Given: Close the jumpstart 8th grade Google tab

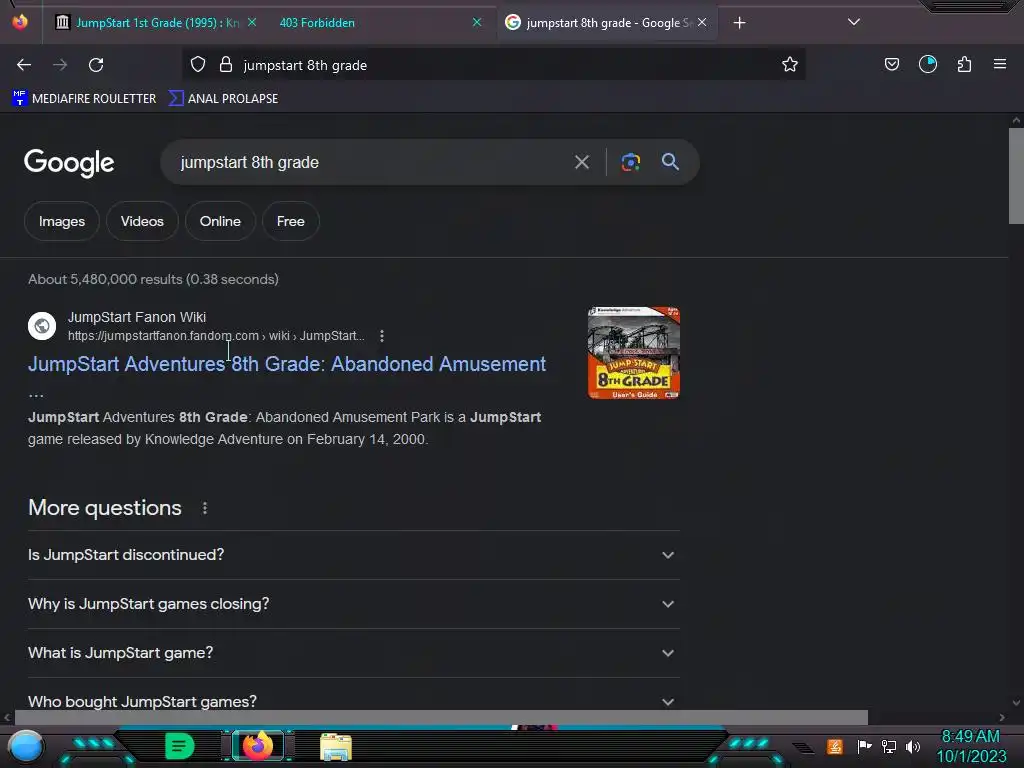Looking at the screenshot, I should (702, 22).
